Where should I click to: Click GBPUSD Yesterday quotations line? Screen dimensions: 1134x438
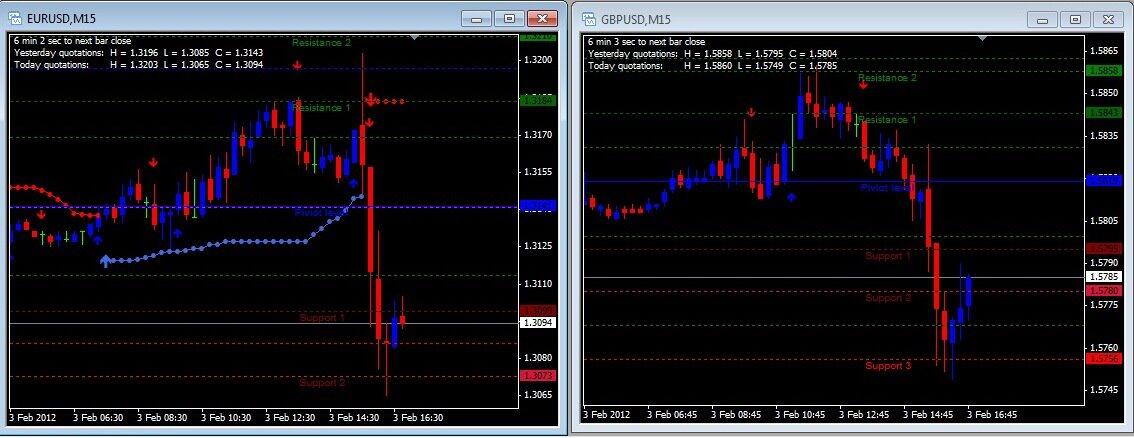click(x=712, y=53)
